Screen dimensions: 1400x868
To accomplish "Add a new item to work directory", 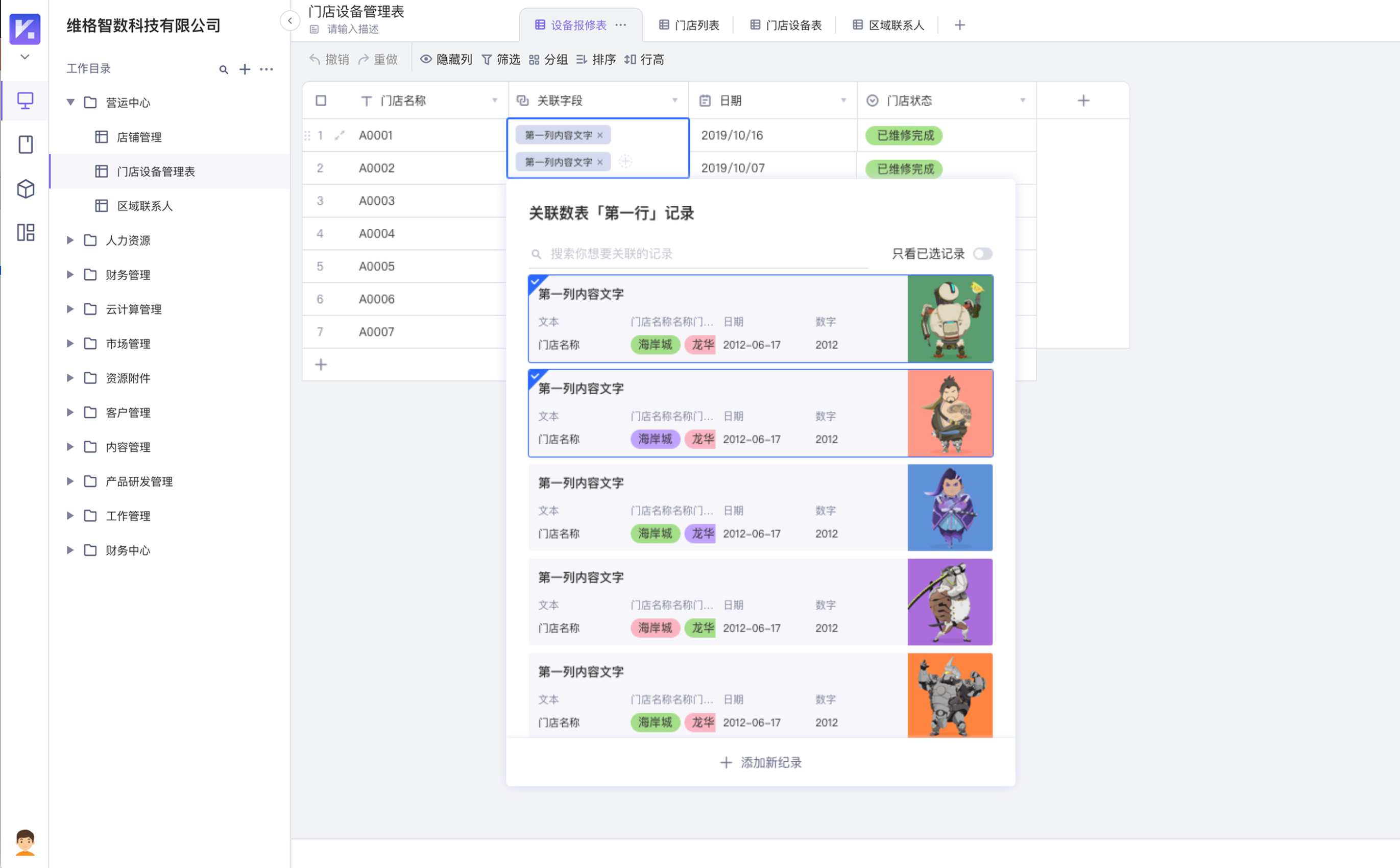I will tap(245, 69).
